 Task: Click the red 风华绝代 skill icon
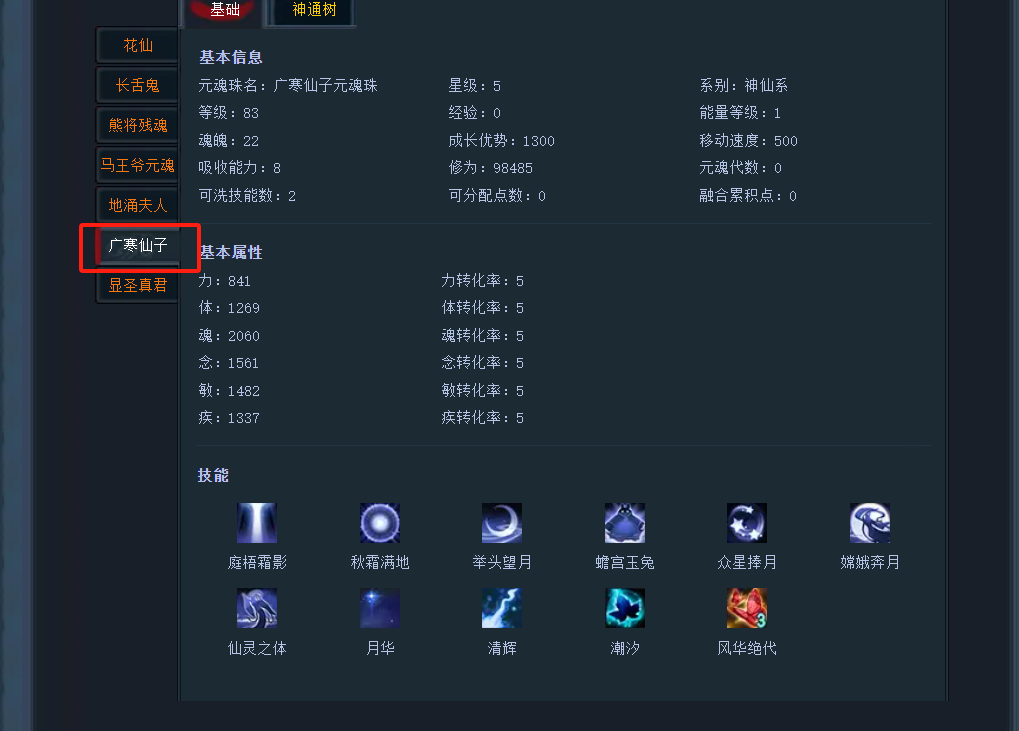click(747, 608)
